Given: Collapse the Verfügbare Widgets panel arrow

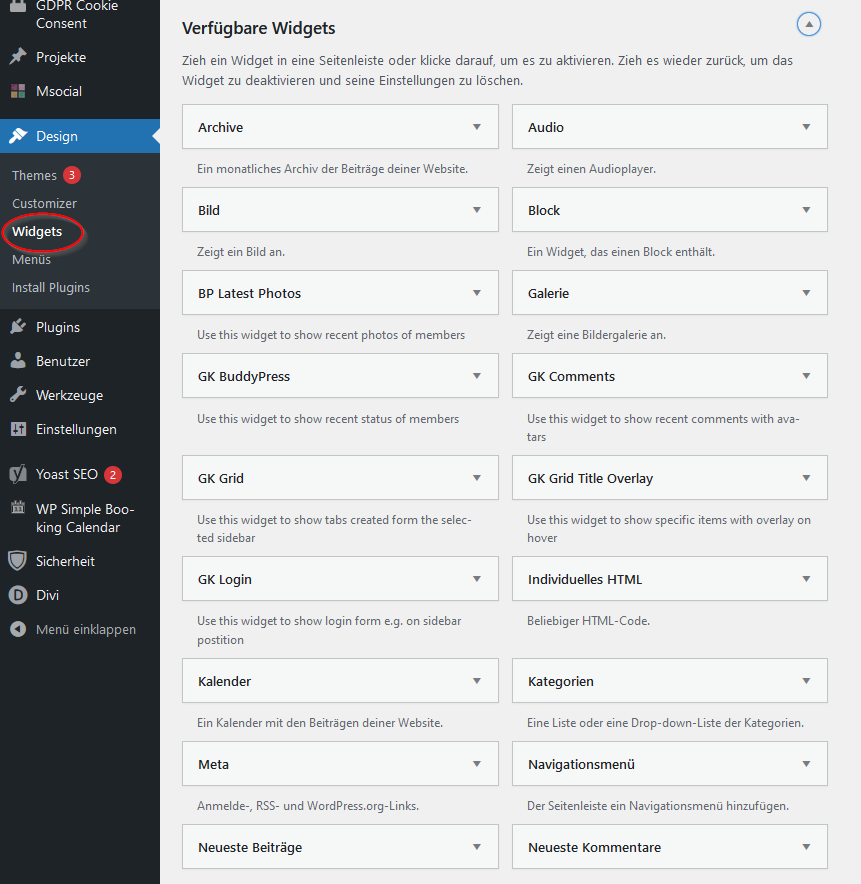Looking at the screenshot, I should [809, 25].
